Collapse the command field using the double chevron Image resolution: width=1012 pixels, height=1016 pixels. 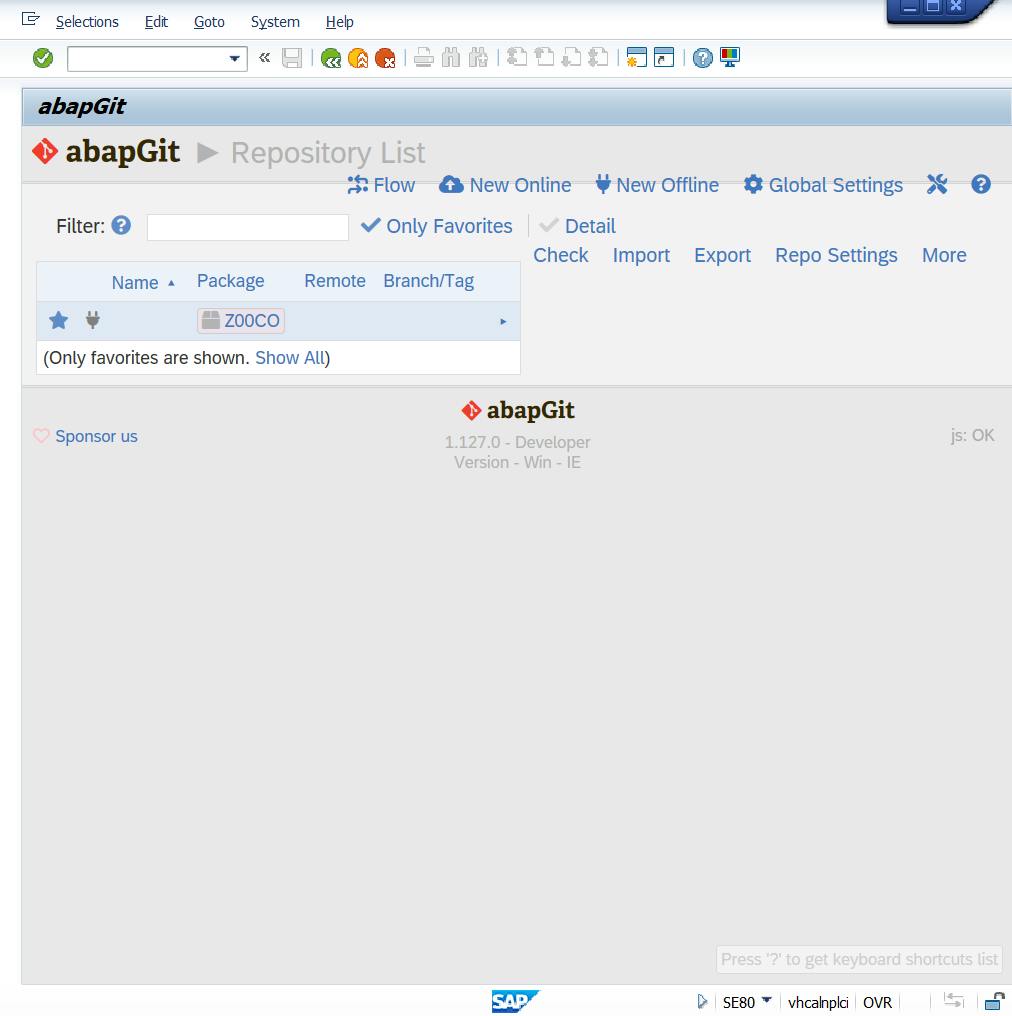264,58
